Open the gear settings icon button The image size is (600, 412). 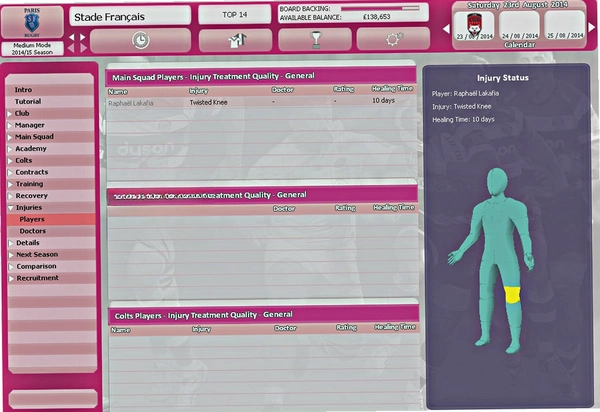click(x=393, y=39)
